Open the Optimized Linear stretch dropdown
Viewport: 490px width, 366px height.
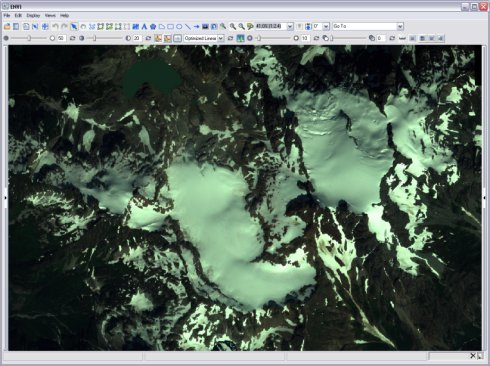[x=221, y=38]
